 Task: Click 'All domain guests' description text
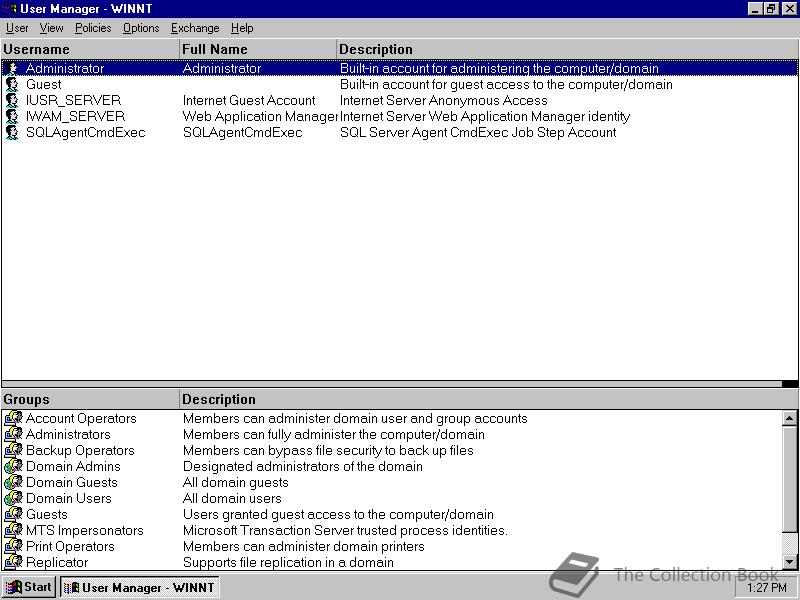[235, 483]
